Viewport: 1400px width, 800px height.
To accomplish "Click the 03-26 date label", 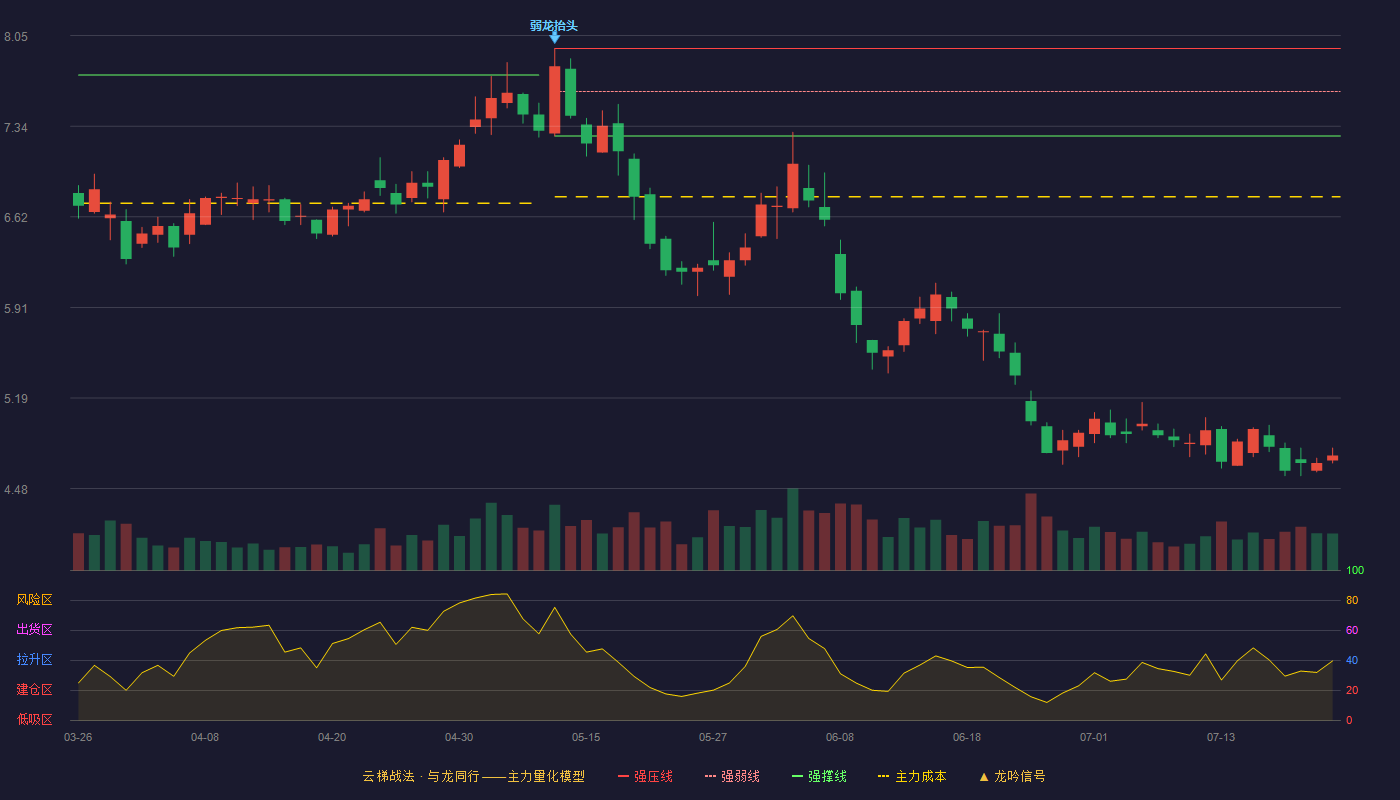I will tap(78, 737).
